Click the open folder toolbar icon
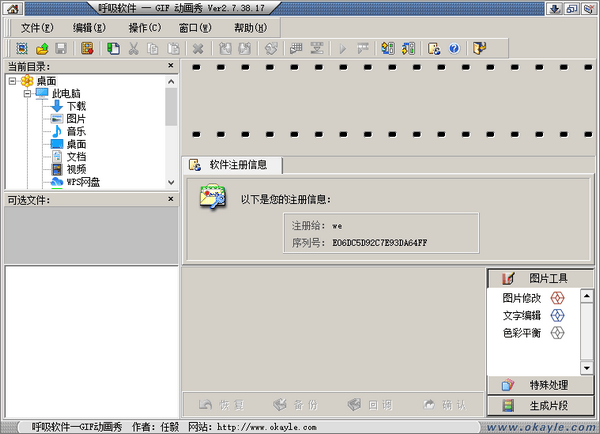600x434 pixels. click(42, 48)
